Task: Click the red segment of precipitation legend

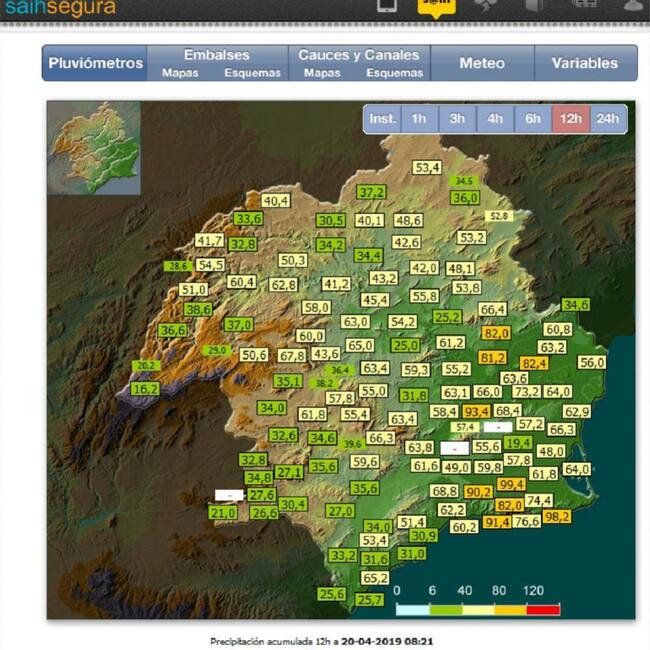Action: 543,608
